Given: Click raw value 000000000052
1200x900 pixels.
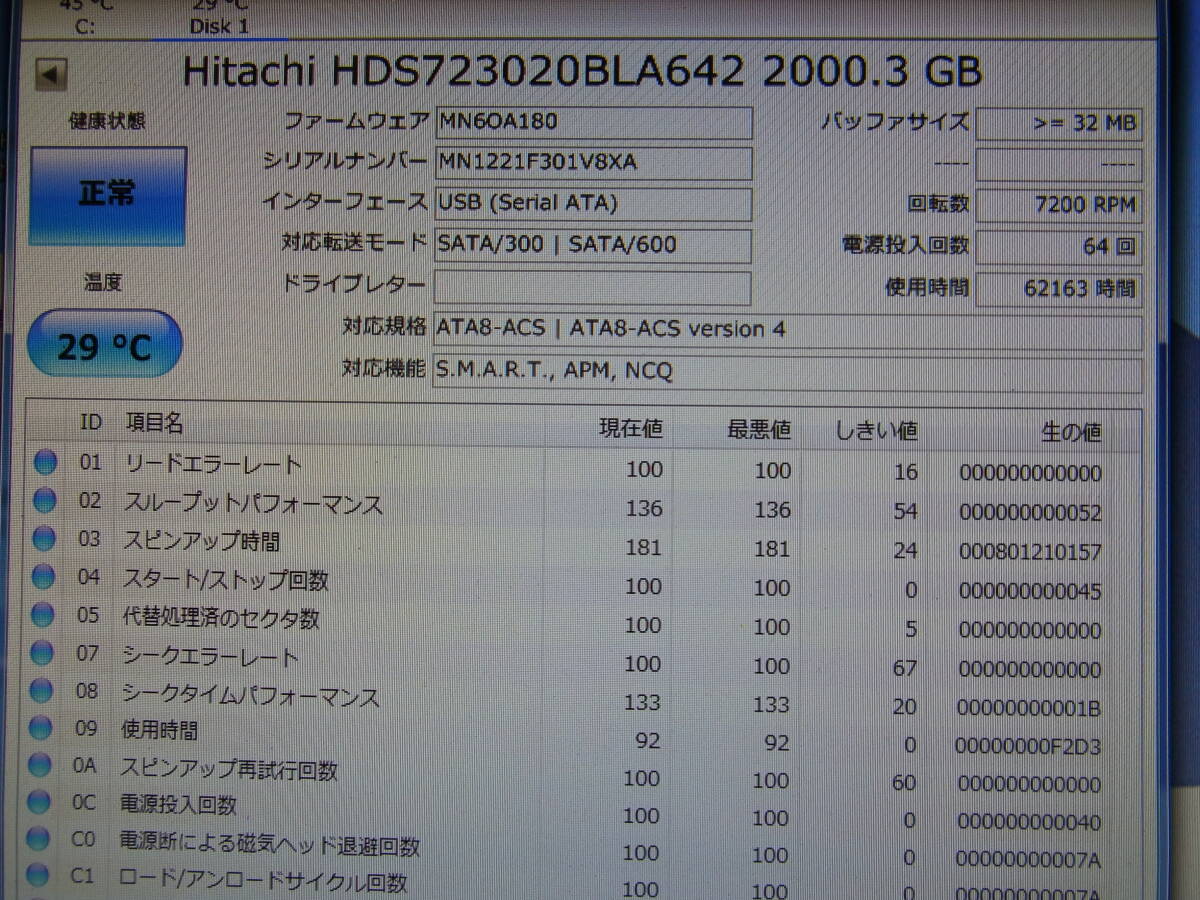Looking at the screenshot, I should (1030, 513).
